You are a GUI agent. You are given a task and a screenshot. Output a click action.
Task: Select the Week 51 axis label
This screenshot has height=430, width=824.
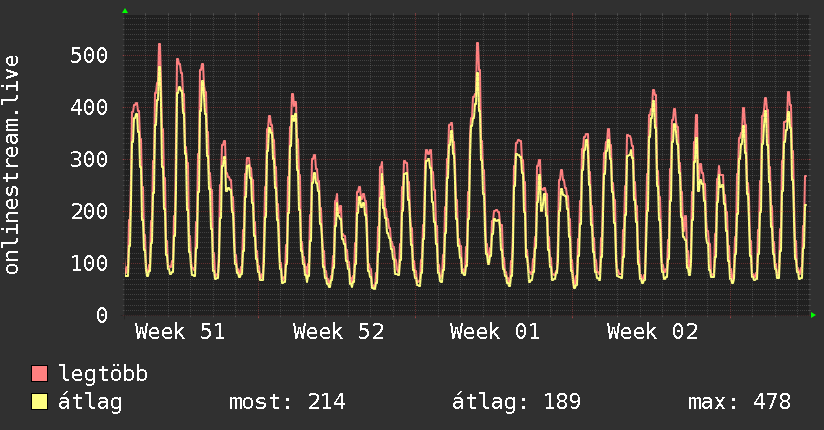tap(180, 332)
